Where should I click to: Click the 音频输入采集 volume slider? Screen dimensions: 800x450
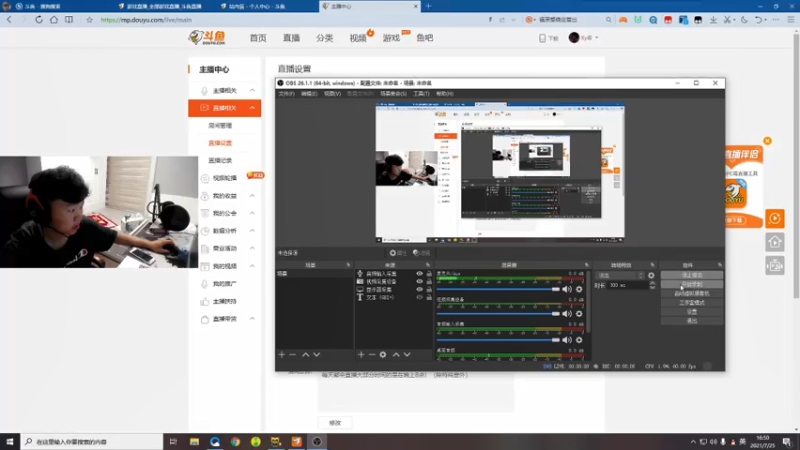(498, 340)
